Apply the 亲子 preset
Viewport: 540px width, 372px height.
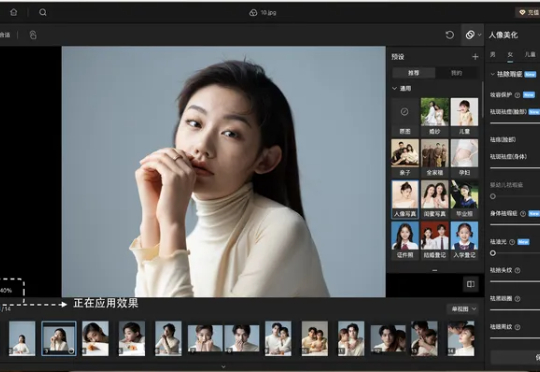tap(405, 158)
